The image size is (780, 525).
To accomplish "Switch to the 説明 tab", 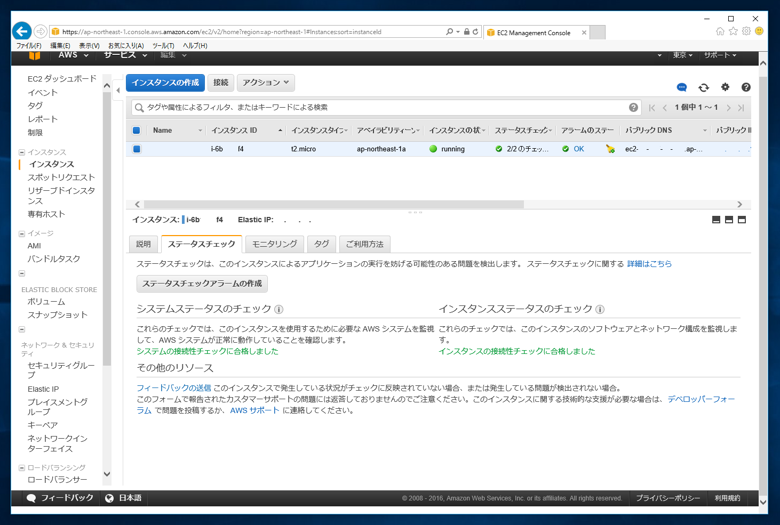I will [x=143, y=244].
